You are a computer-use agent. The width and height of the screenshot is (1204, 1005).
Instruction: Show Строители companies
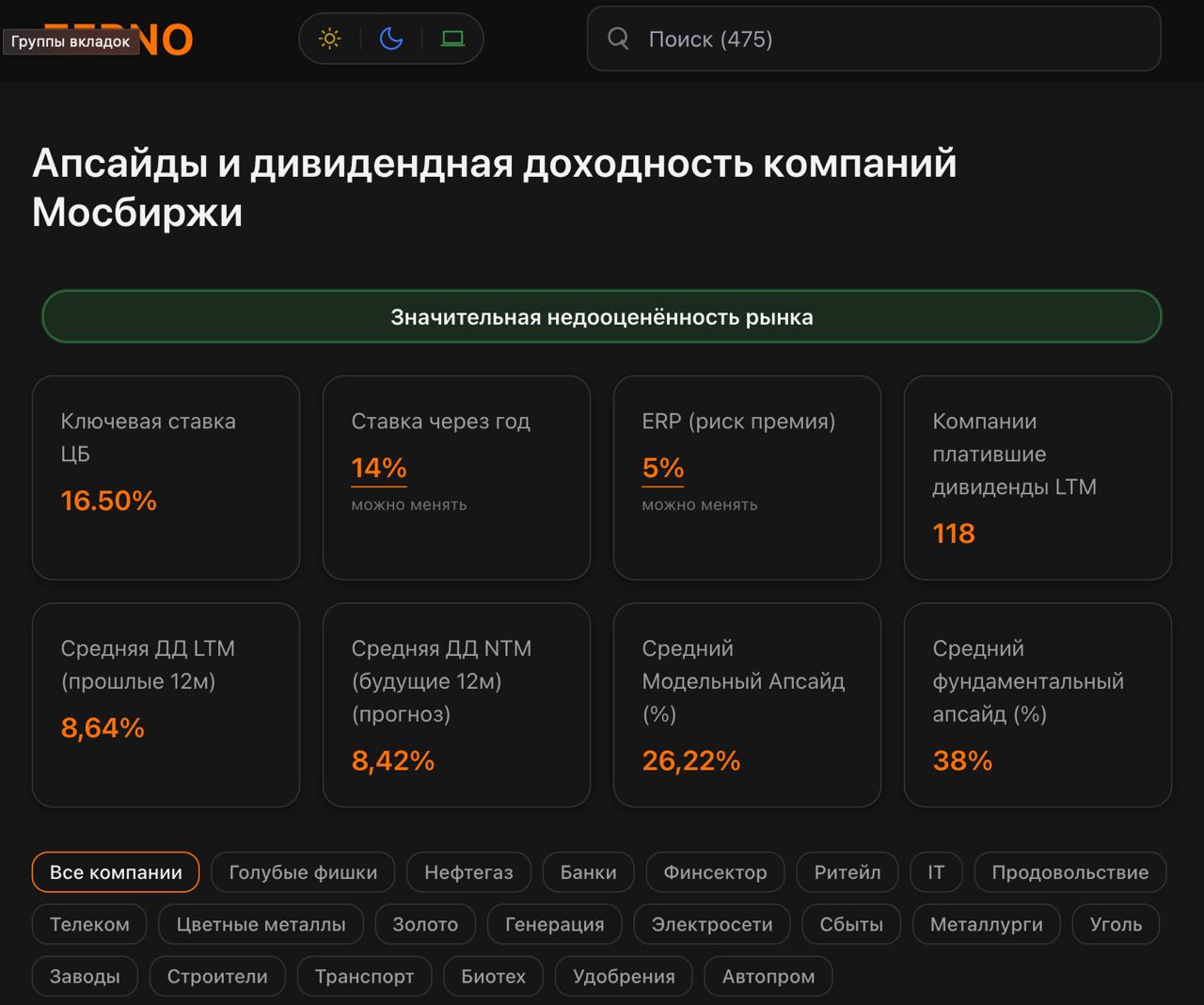click(x=217, y=976)
